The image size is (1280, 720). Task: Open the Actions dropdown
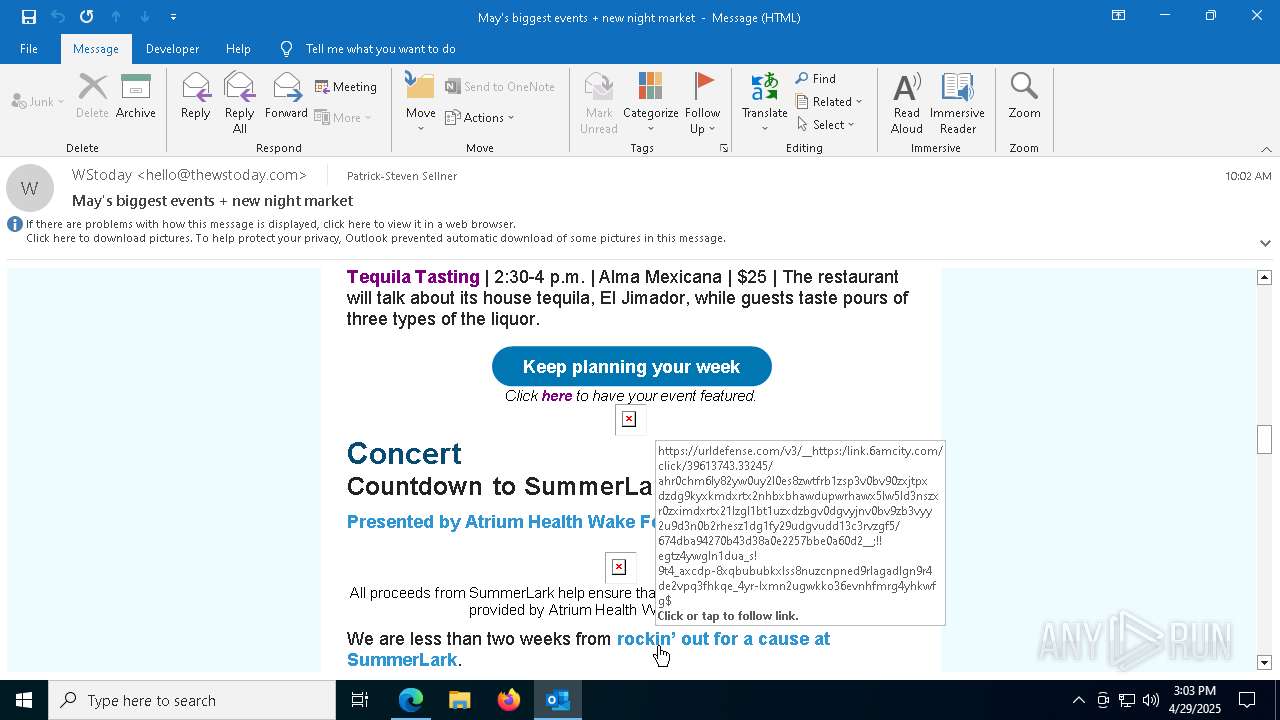pos(480,117)
